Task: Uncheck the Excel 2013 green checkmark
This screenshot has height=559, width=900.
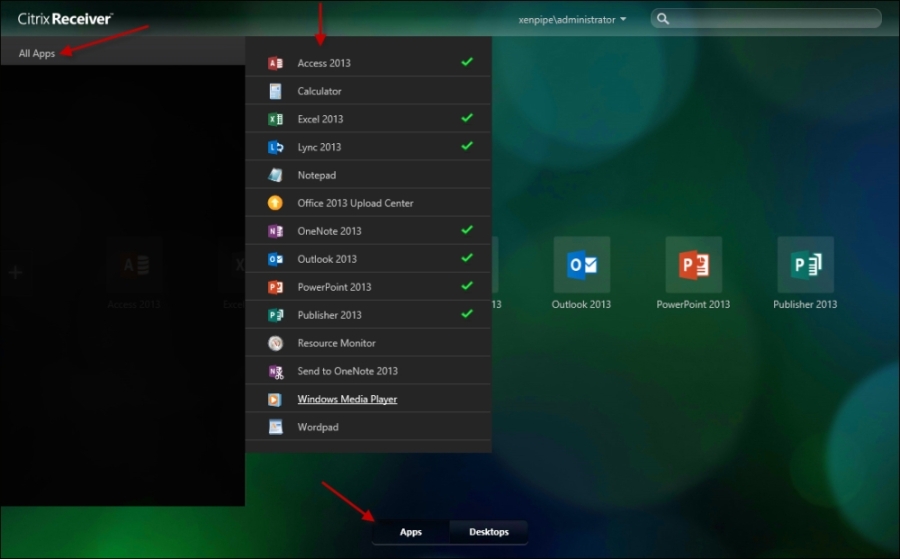Action: point(467,118)
